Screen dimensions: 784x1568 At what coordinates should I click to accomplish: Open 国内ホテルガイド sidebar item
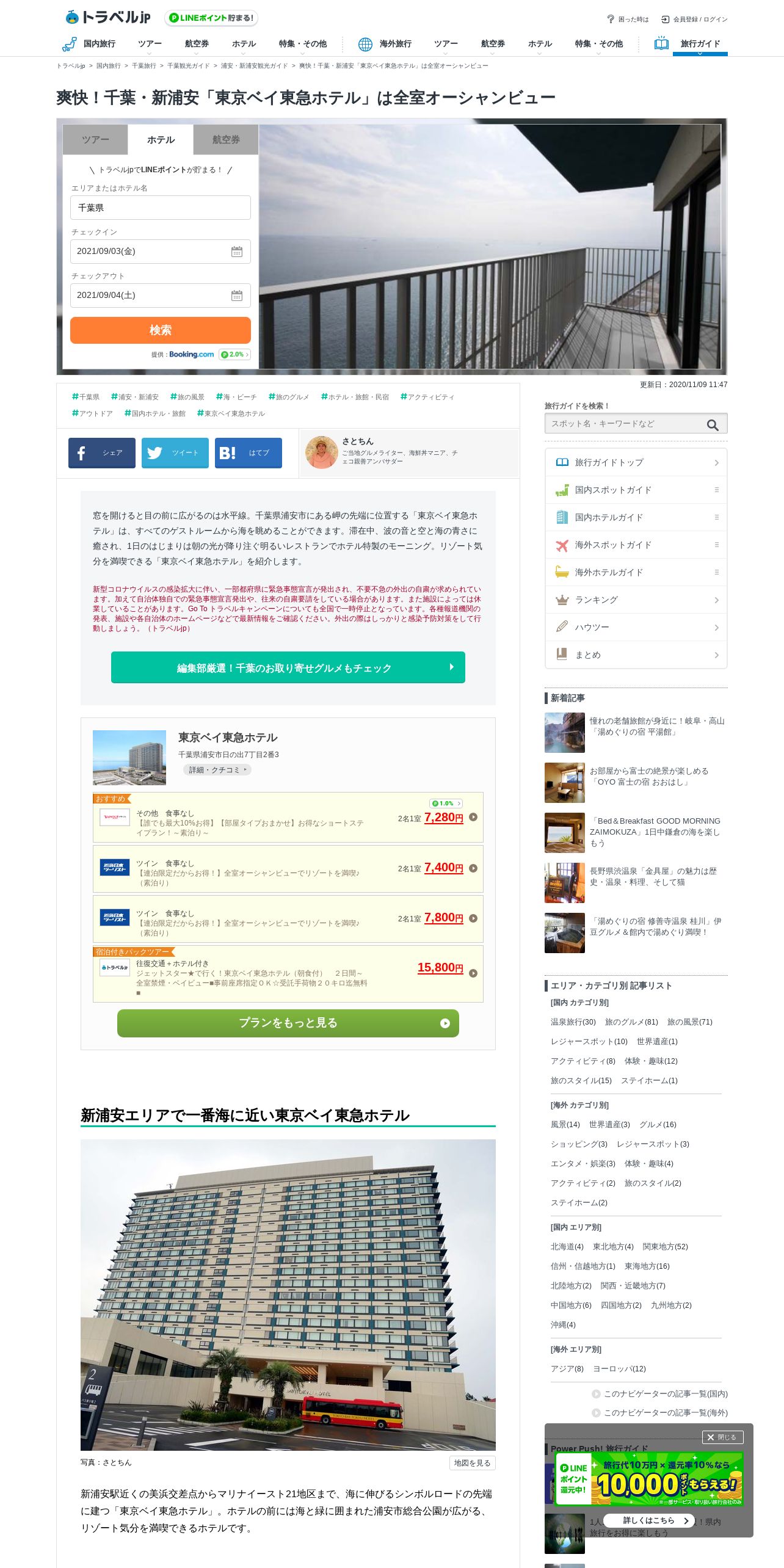coord(636,517)
